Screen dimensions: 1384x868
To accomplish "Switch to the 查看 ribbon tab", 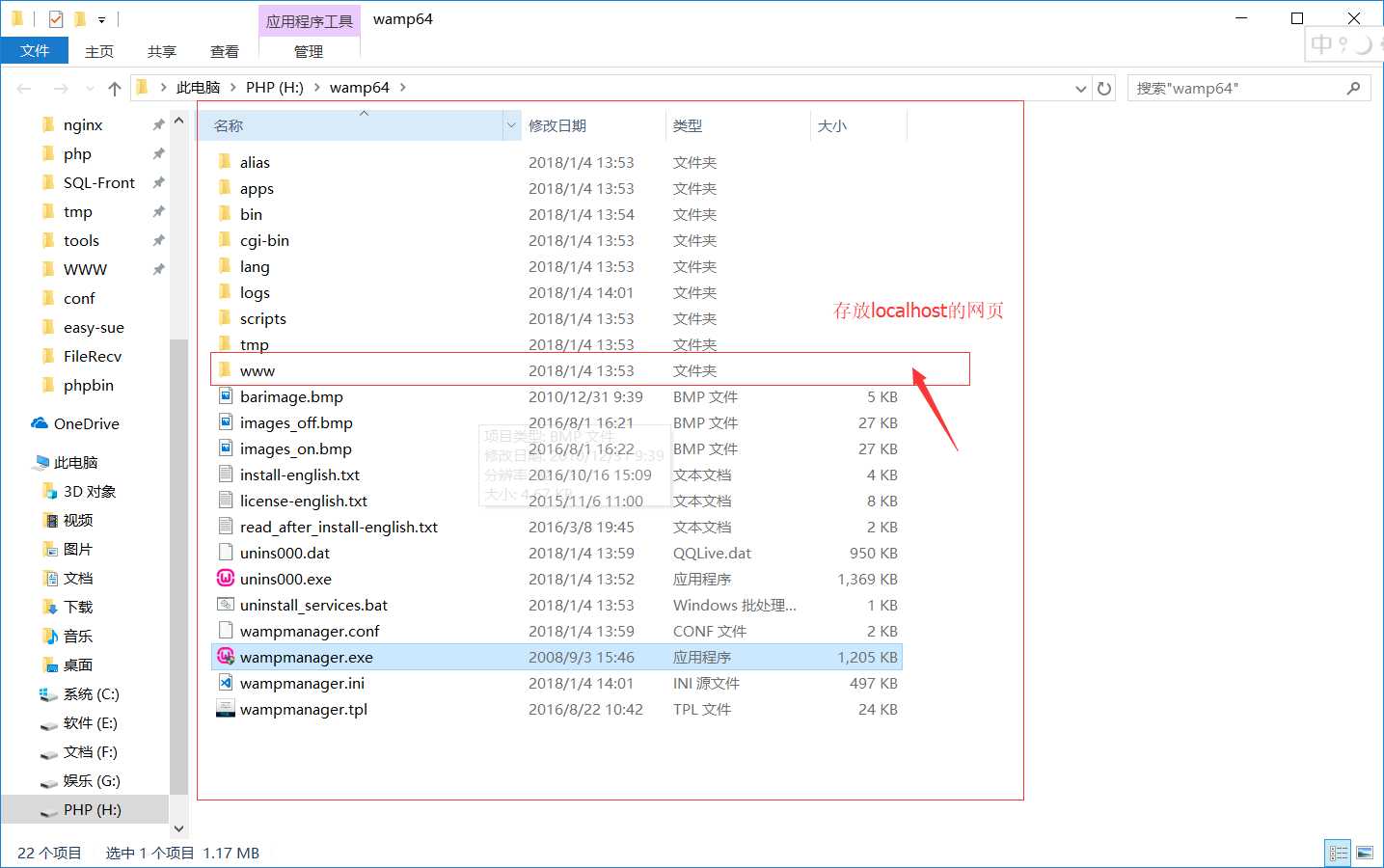I will [x=225, y=51].
